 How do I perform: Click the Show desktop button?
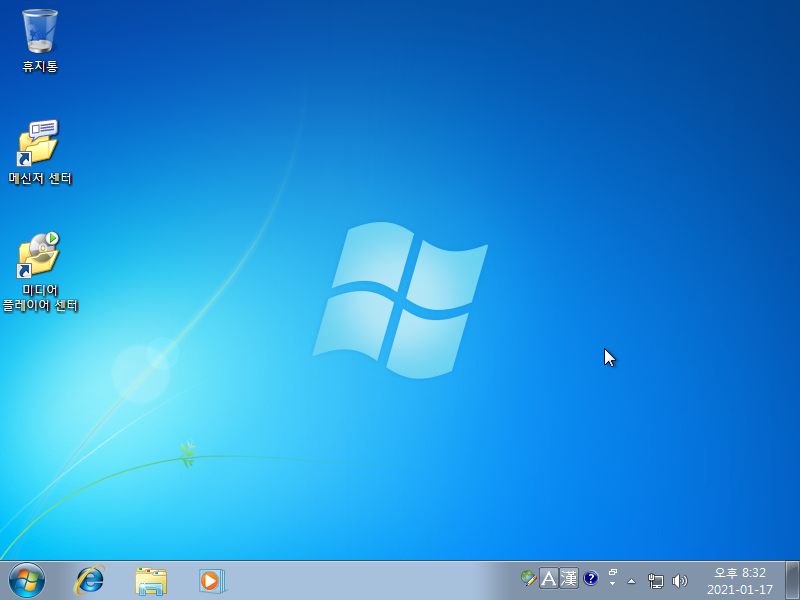[x=792, y=581]
